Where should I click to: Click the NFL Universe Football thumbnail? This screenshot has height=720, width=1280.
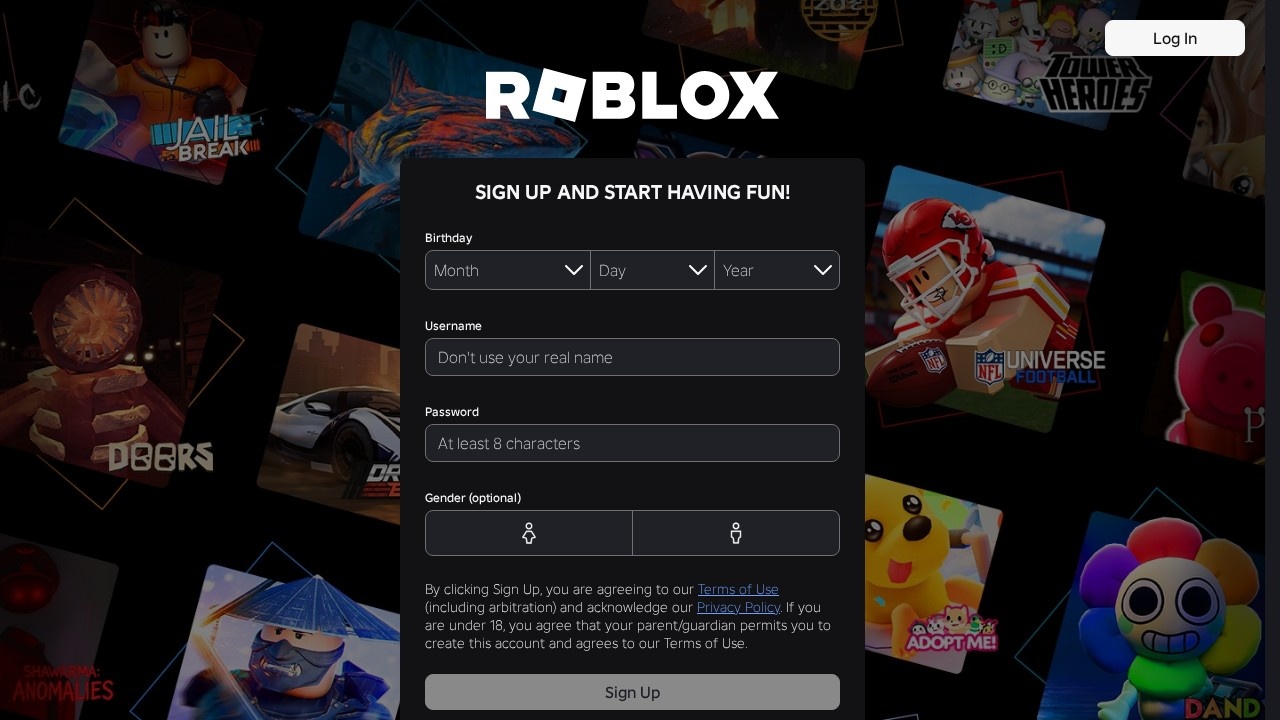985,300
